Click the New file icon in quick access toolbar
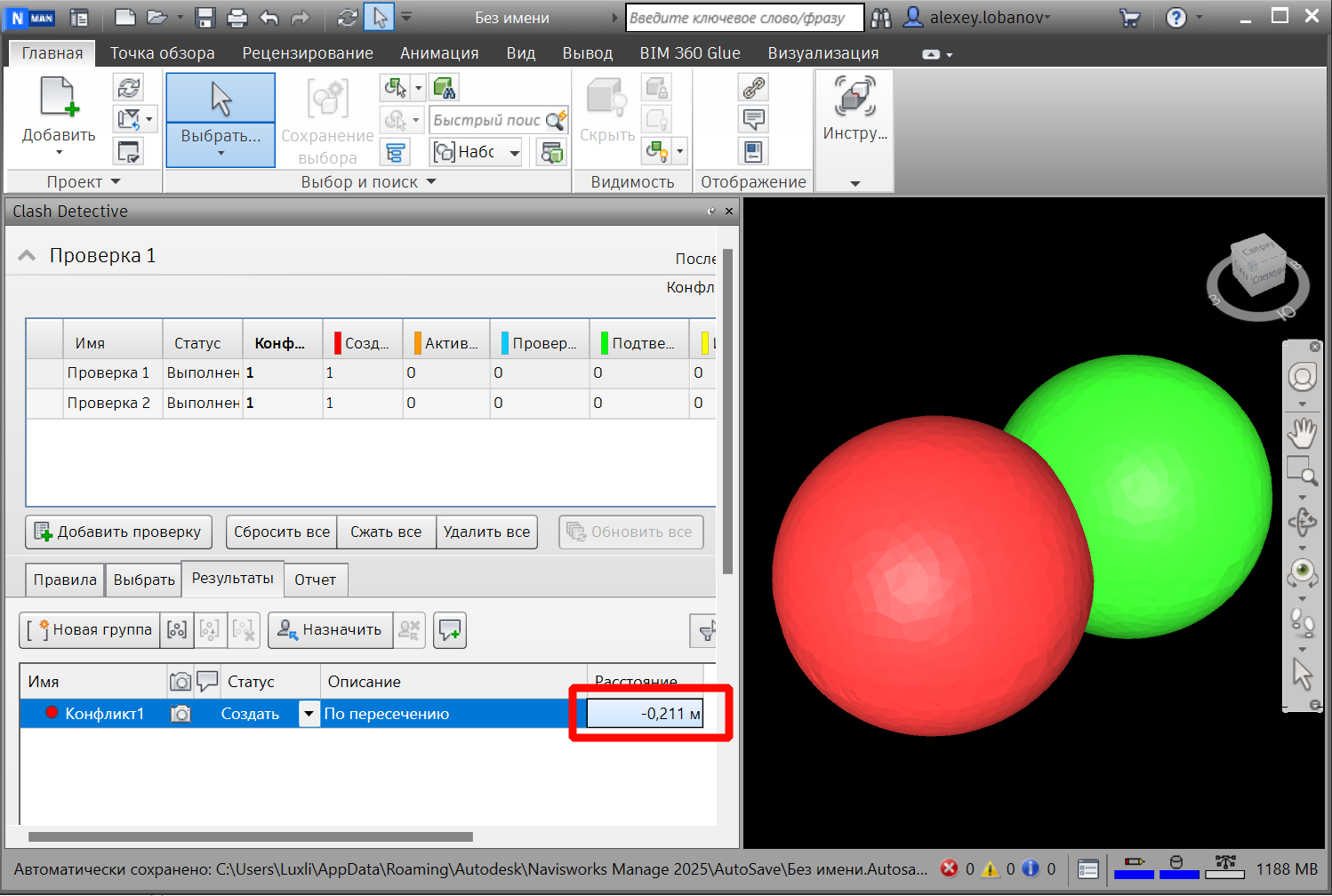The image size is (1332, 896). [125, 17]
